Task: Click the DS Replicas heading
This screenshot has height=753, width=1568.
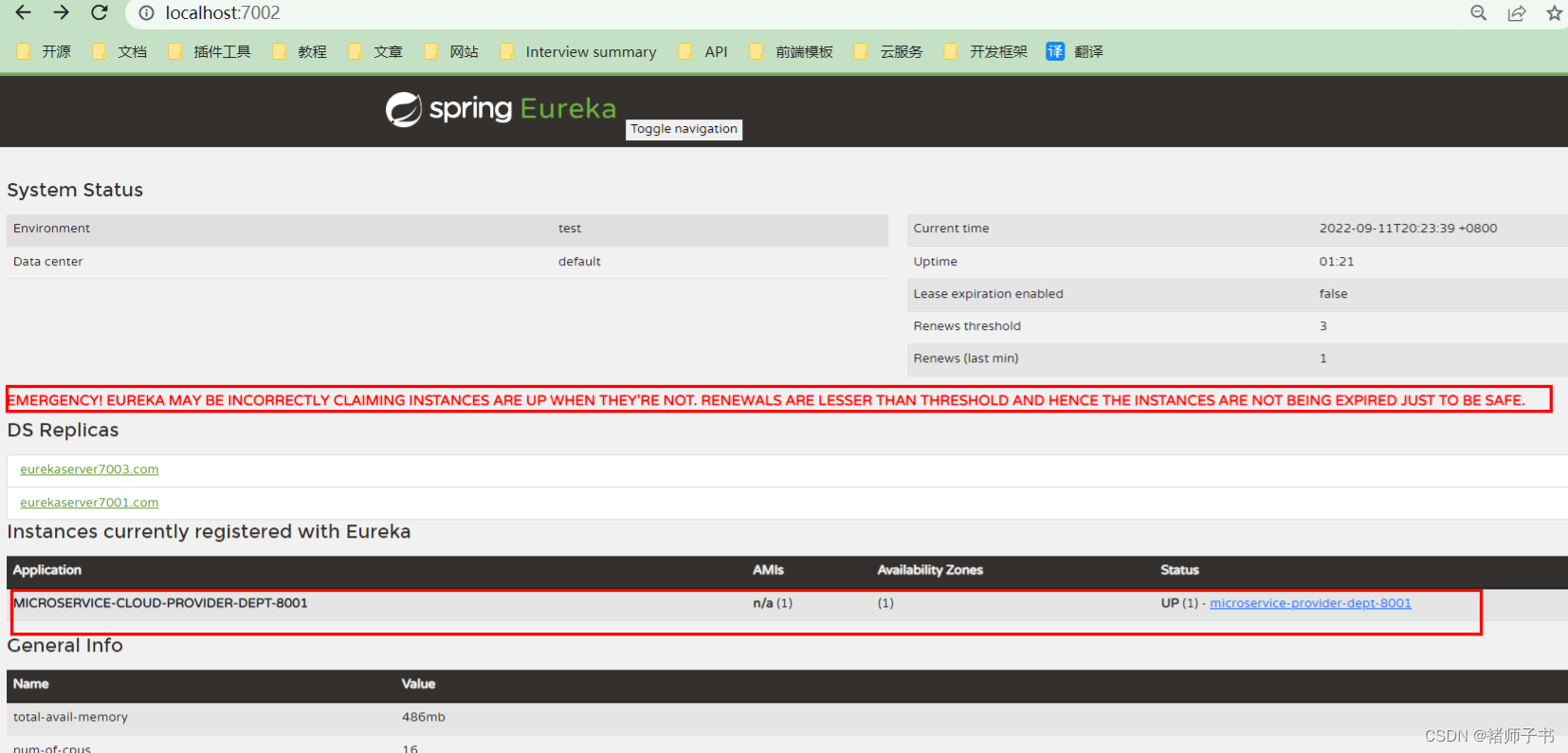Action: coord(63,430)
